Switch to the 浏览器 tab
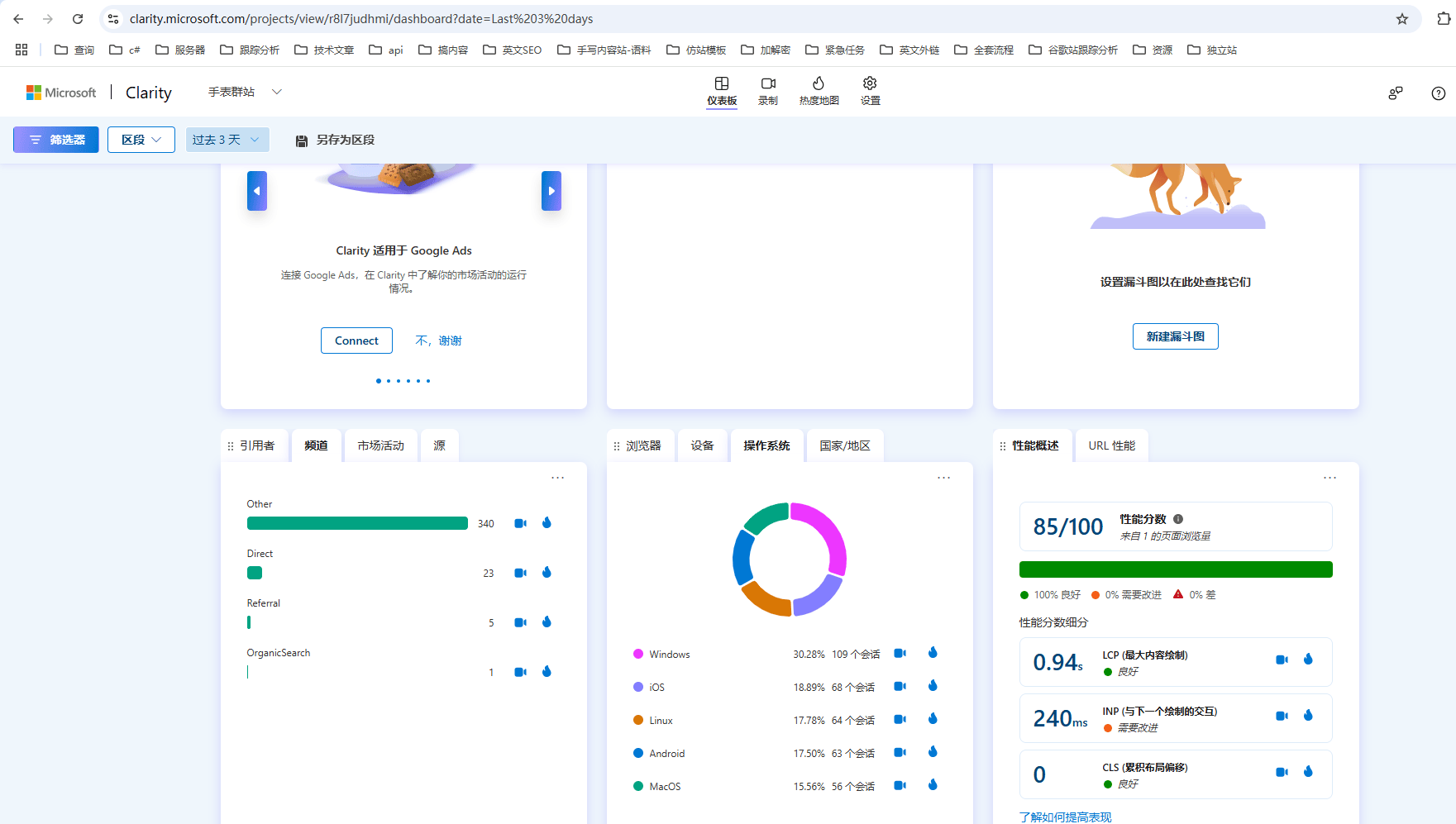The height and width of the screenshot is (824, 1456). (643, 445)
